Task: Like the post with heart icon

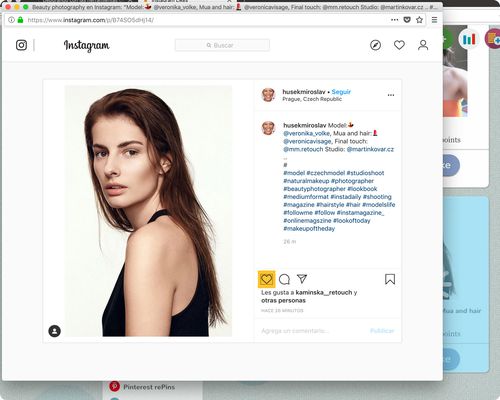Action: click(266, 279)
